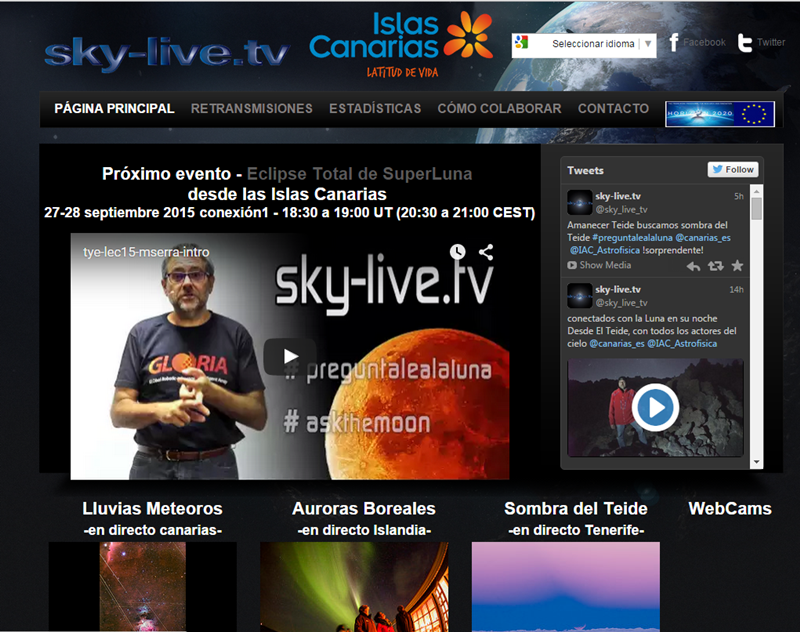Click the share icon on video
The image size is (800, 632).
tap(486, 251)
